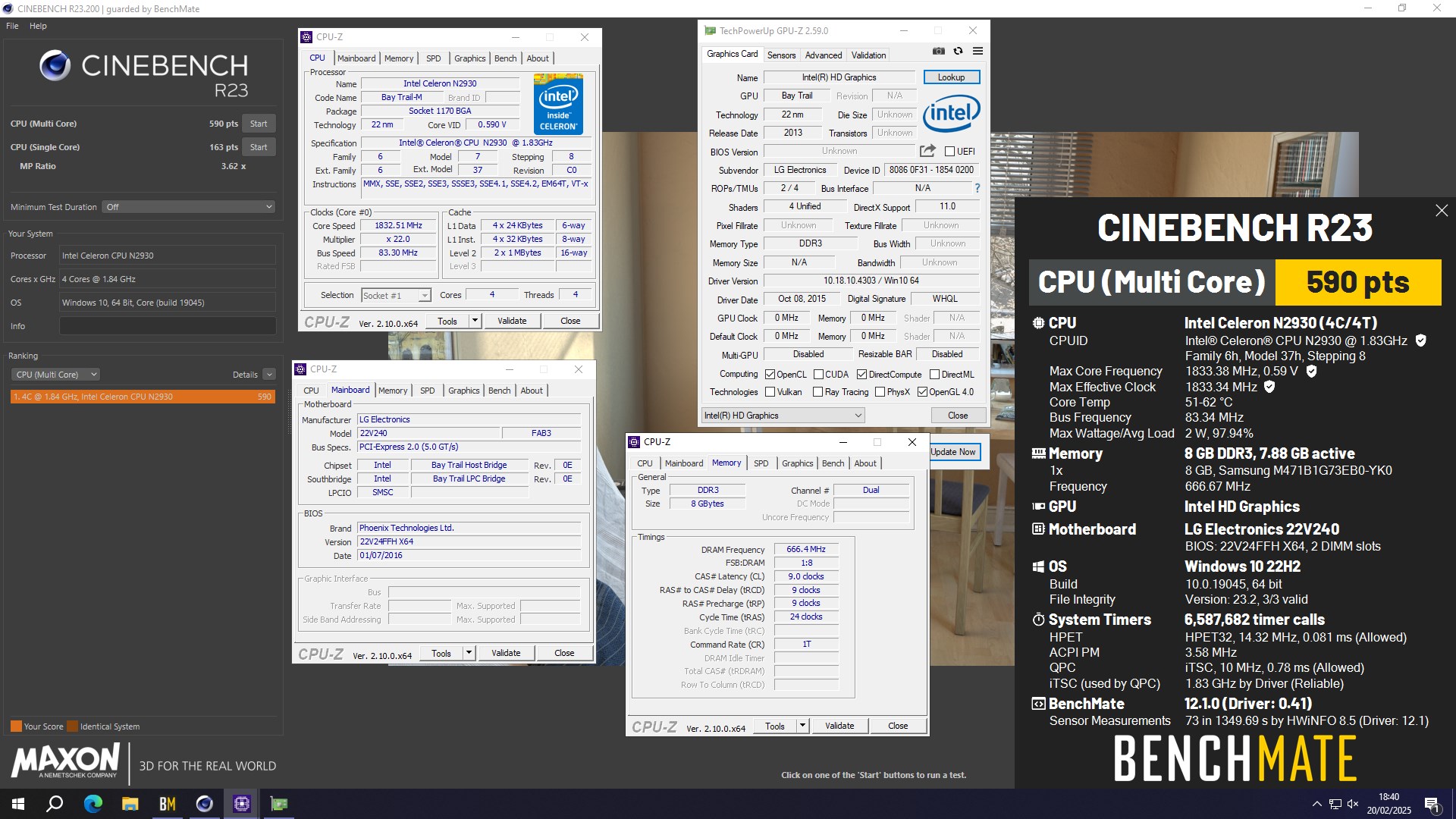Click the Max Effective Clock shield icon

(x=1269, y=387)
